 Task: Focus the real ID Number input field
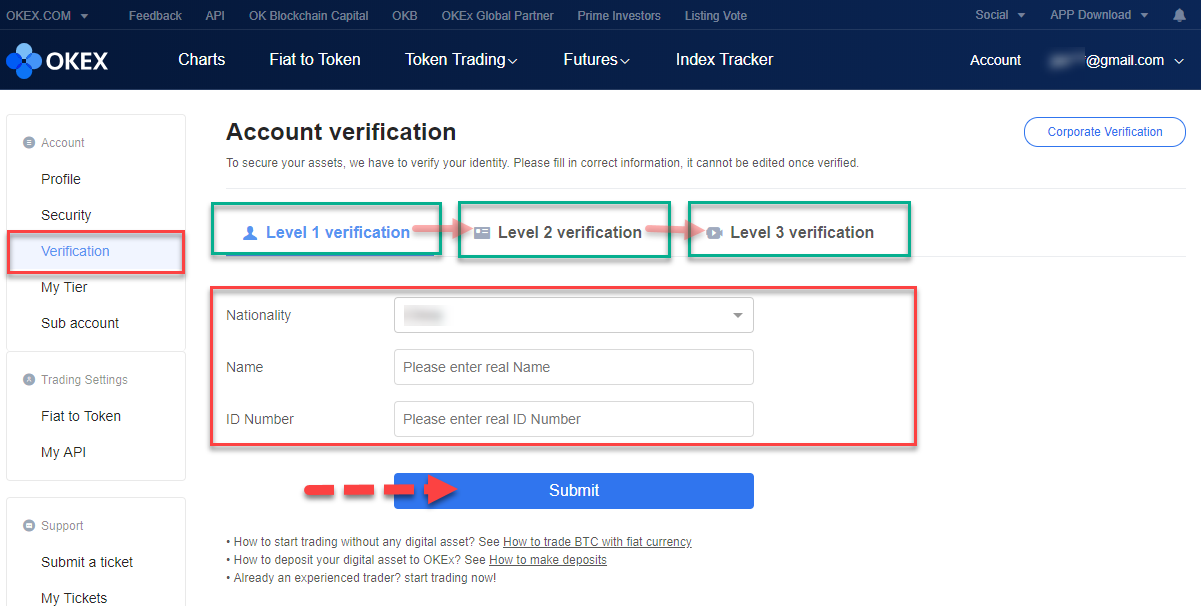574,419
